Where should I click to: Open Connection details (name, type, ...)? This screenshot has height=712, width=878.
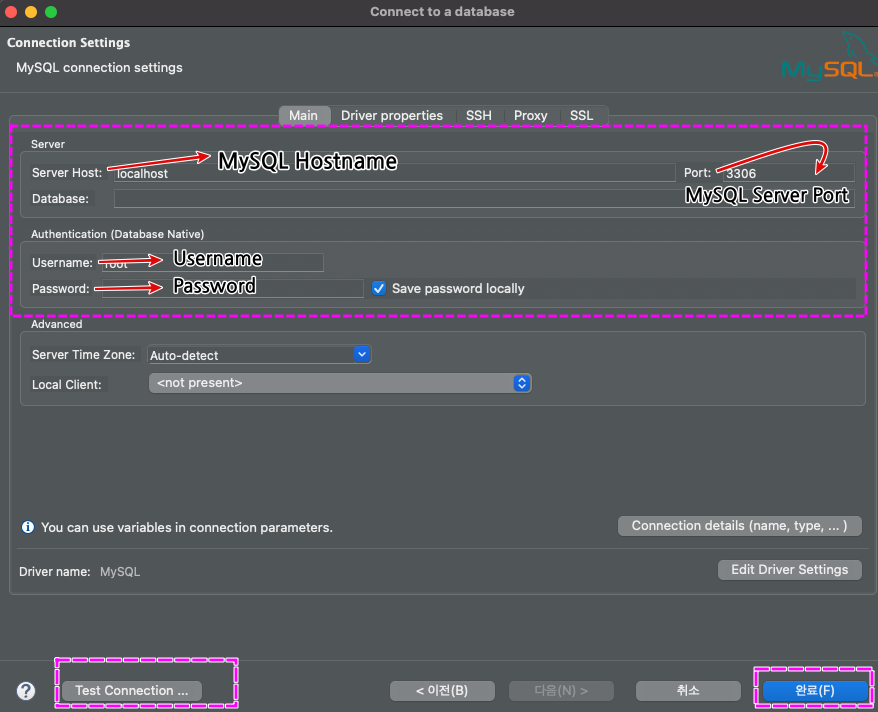(740, 526)
